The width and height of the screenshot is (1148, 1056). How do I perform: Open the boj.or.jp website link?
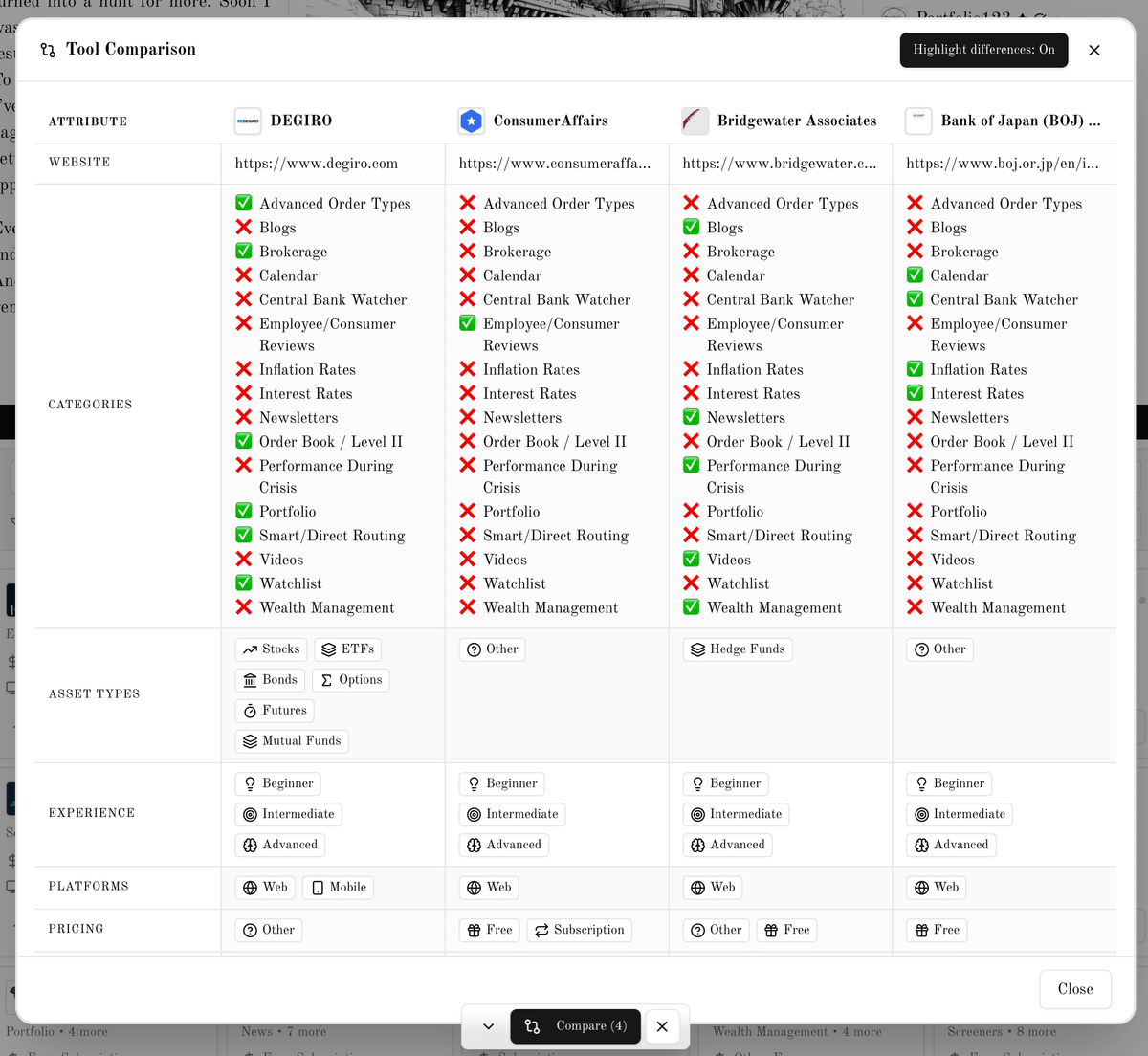point(1003,164)
